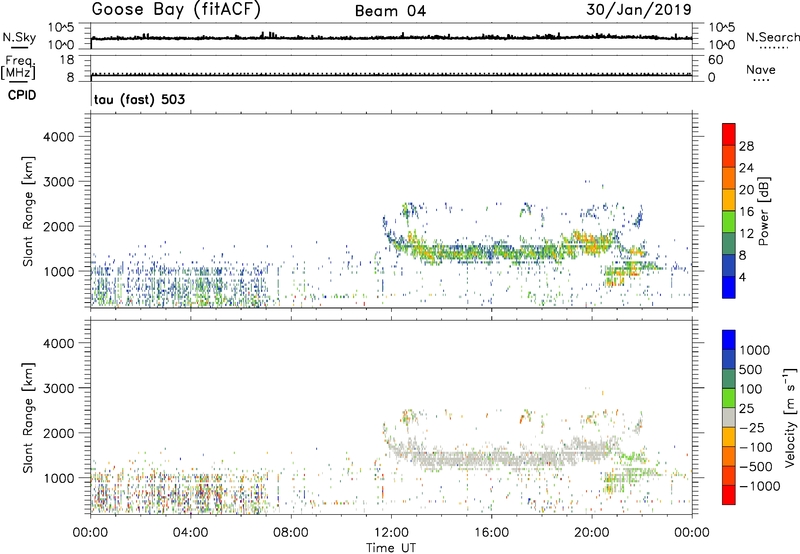Viewport: 800px width, 554px height.
Task: Click the '20:00' time axis tick label
Action: [x=592, y=533]
